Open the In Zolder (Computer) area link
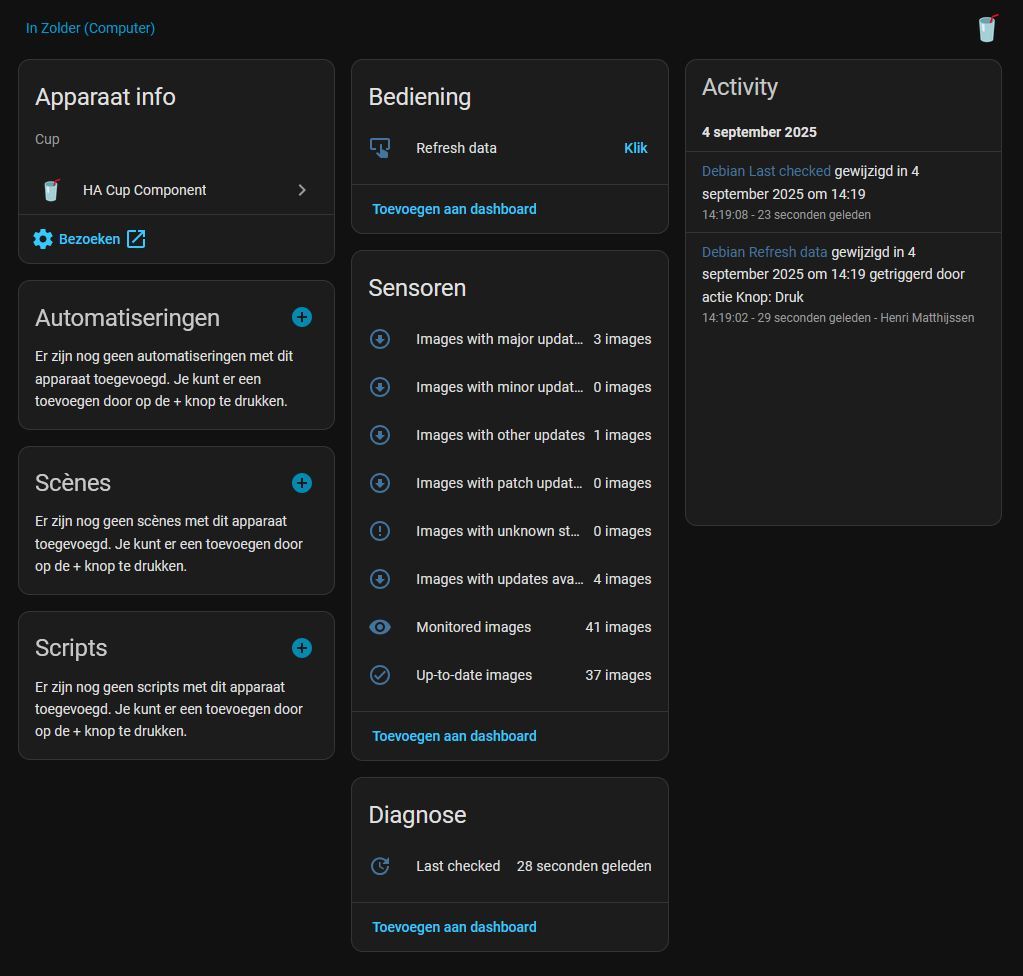The image size is (1023, 976). pyautogui.click(x=90, y=28)
